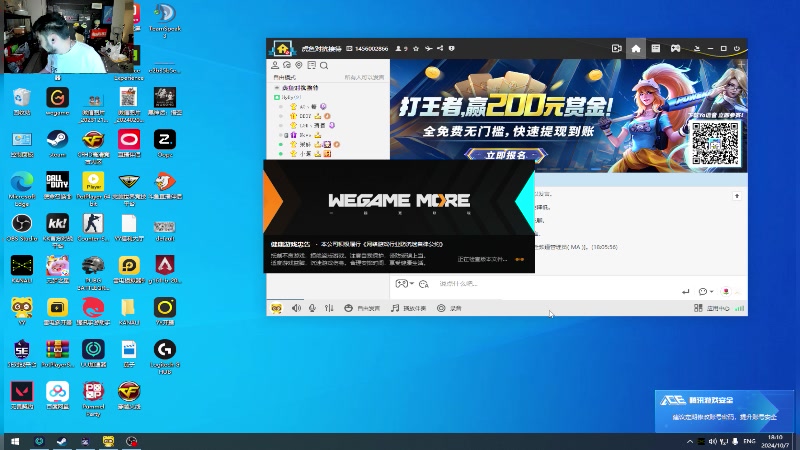Click the share icon beside channel ID
800x450 pixels.
tap(440, 48)
